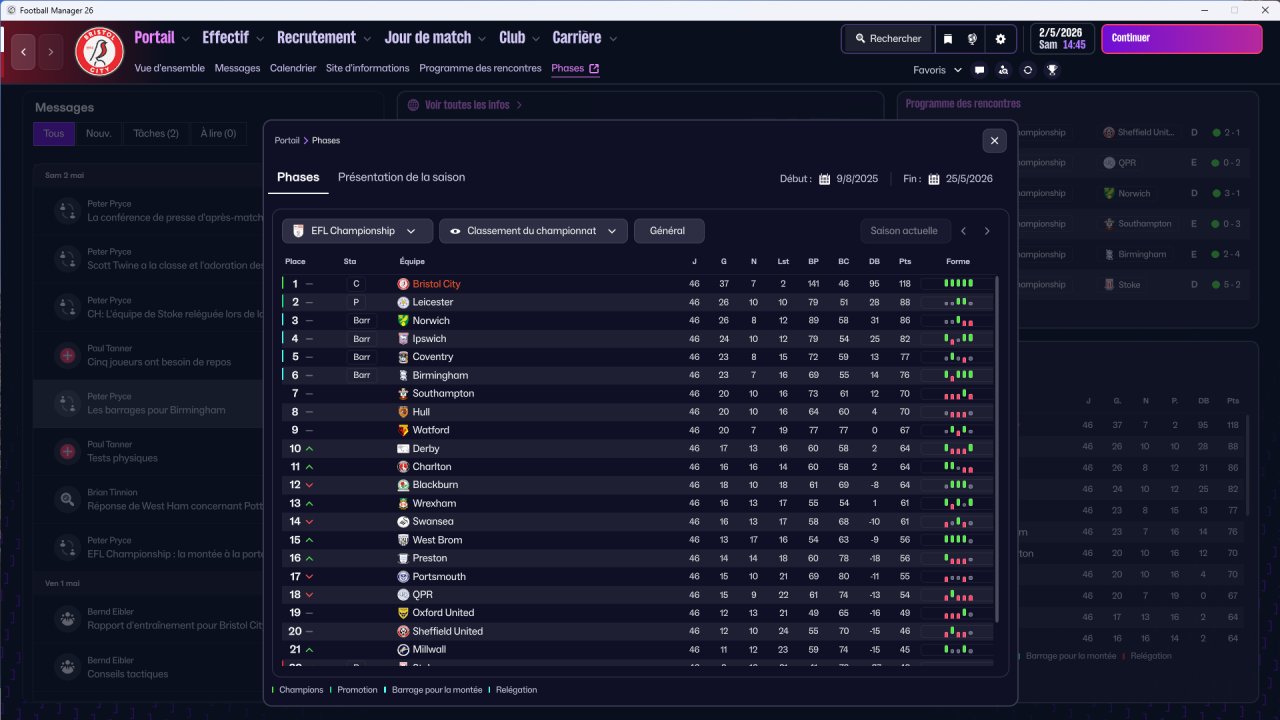This screenshot has height=720, width=1280.
Task: Click the date and time display 2/5/2026
Action: point(1062,39)
